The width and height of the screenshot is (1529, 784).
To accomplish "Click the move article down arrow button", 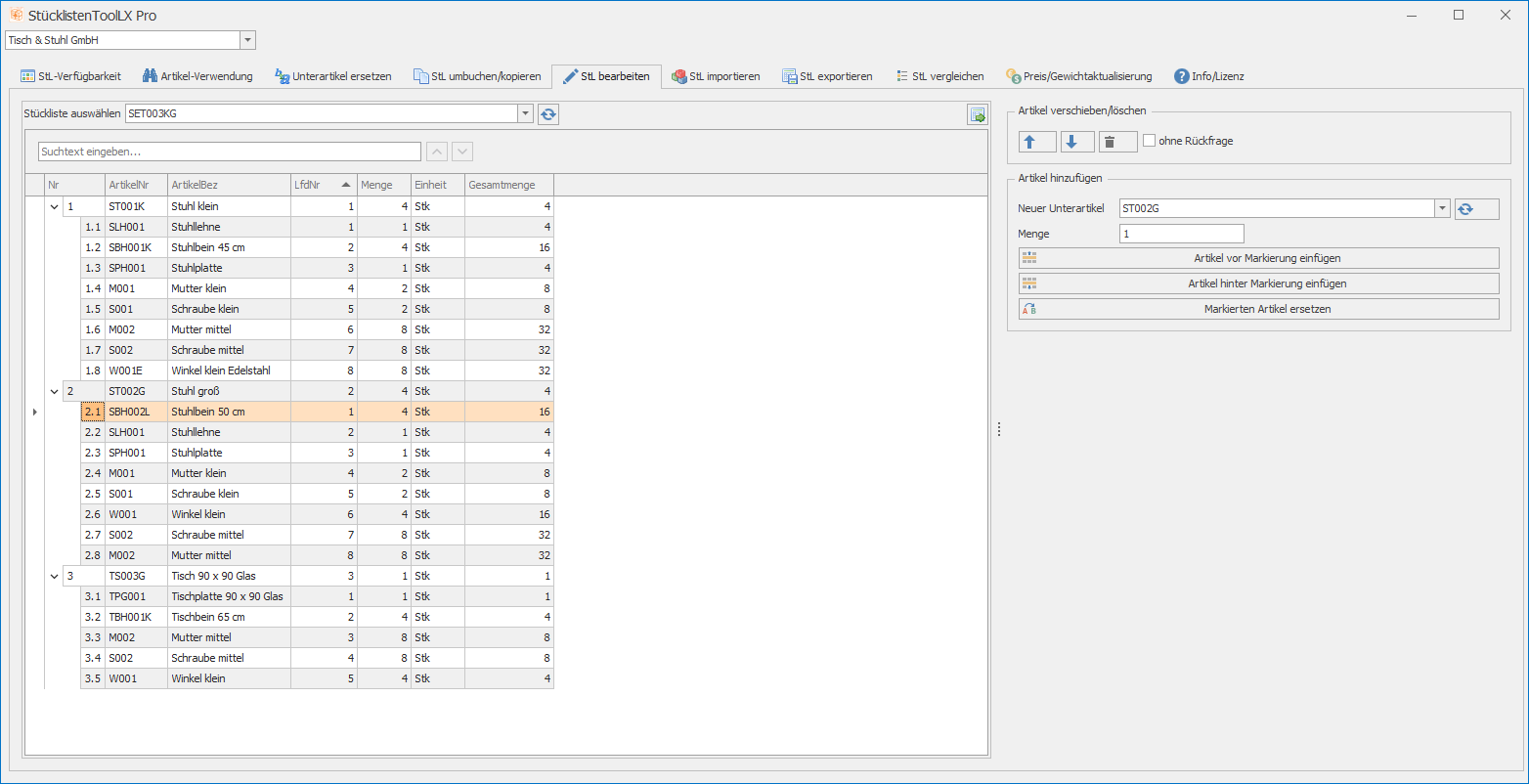I will tap(1077, 142).
